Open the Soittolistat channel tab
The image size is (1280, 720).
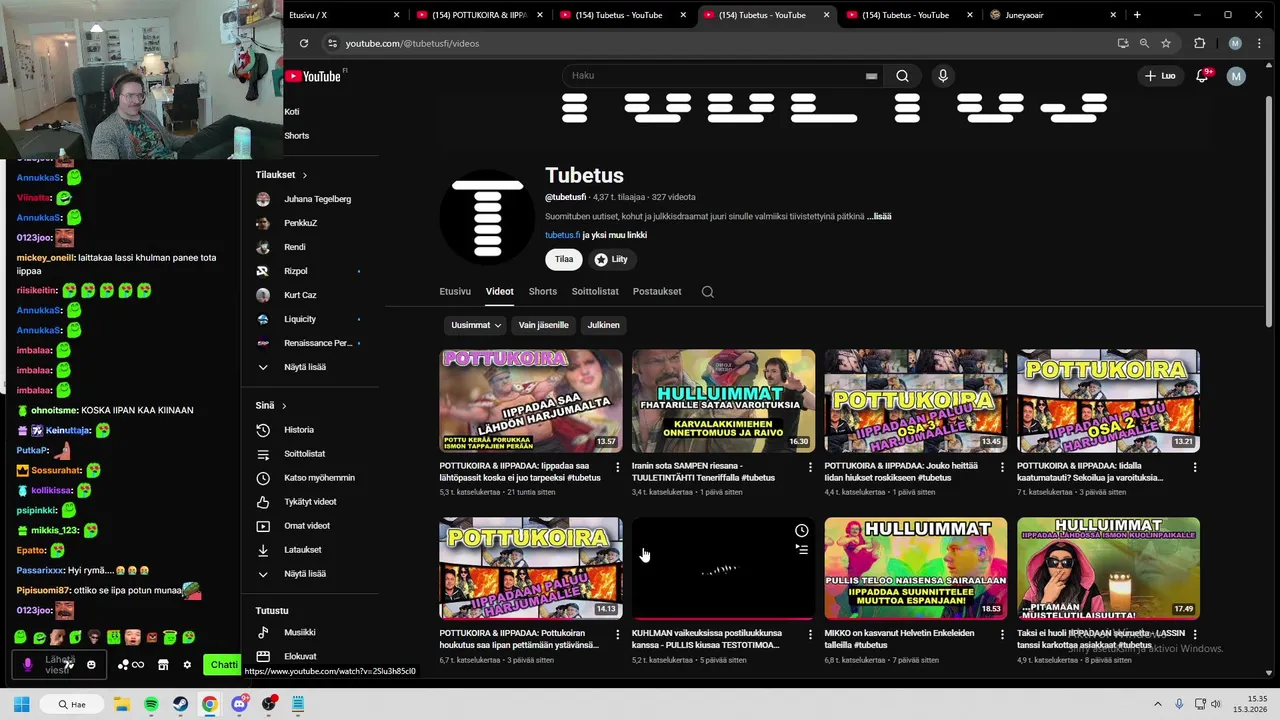pyautogui.click(x=595, y=292)
